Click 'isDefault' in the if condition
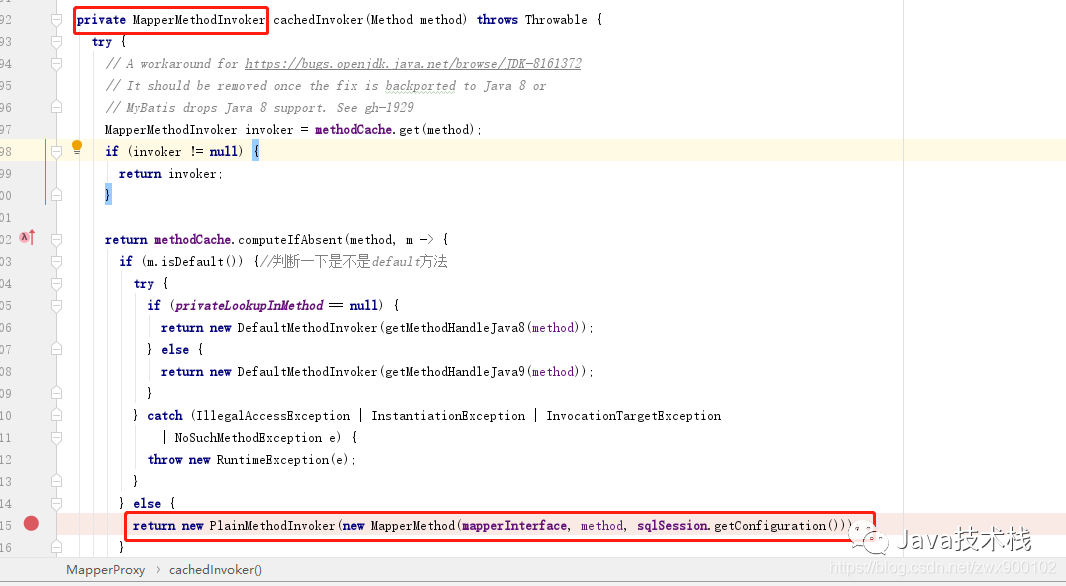Screen dimensions: 1066x586 (192, 261)
